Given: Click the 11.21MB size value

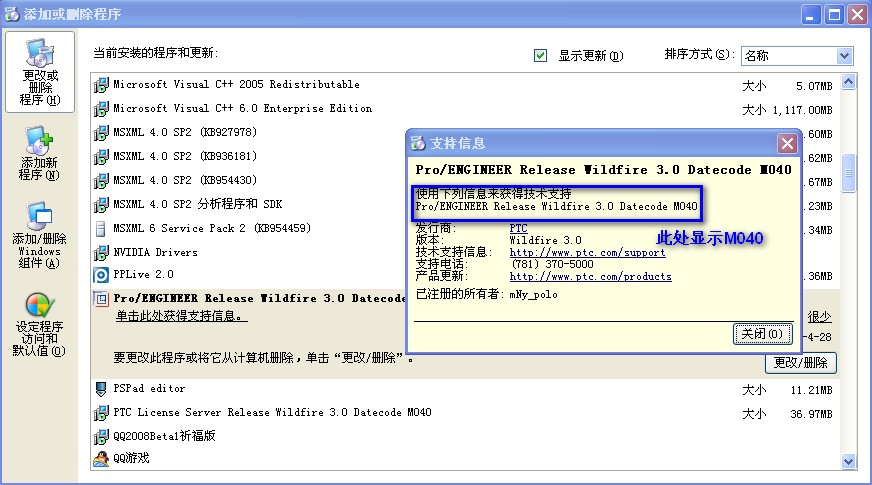Looking at the screenshot, I should pyautogui.click(x=811, y=390).
